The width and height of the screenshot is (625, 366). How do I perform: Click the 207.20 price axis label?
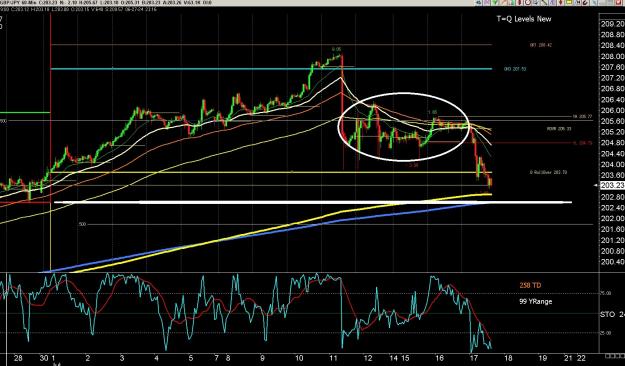pyautogui.click(x=612, y=78)
